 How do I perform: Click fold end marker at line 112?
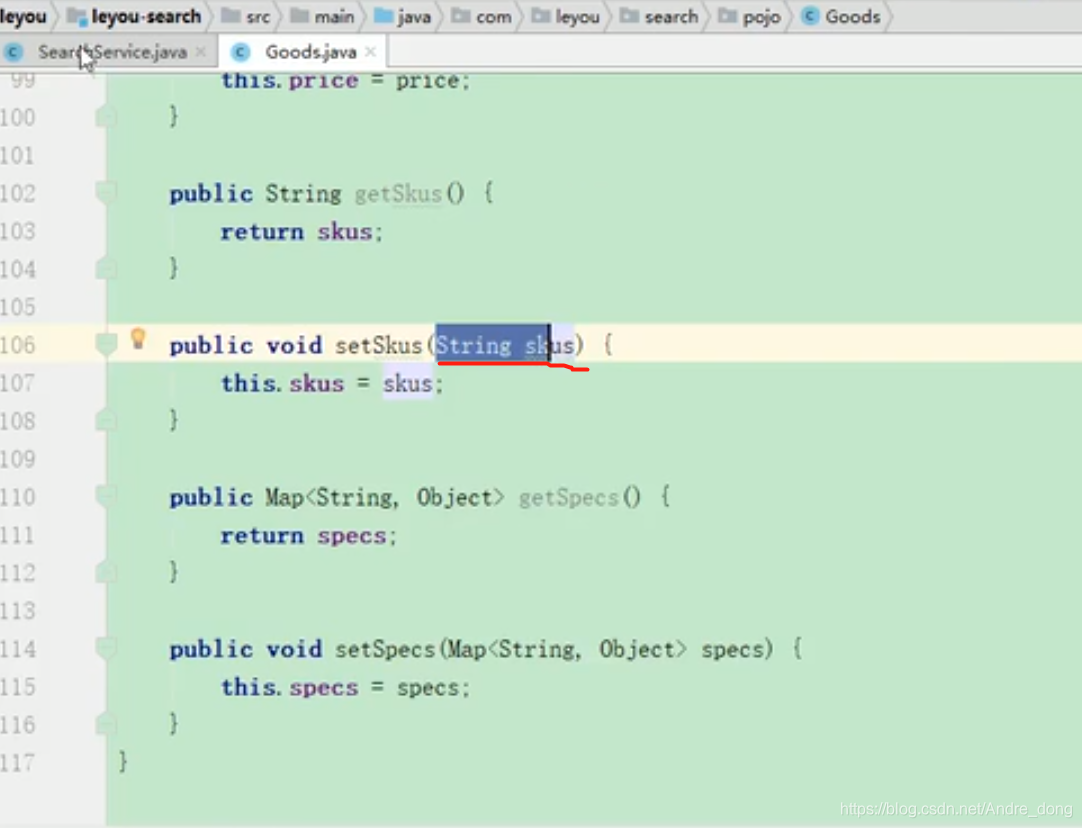pos(106,571)
